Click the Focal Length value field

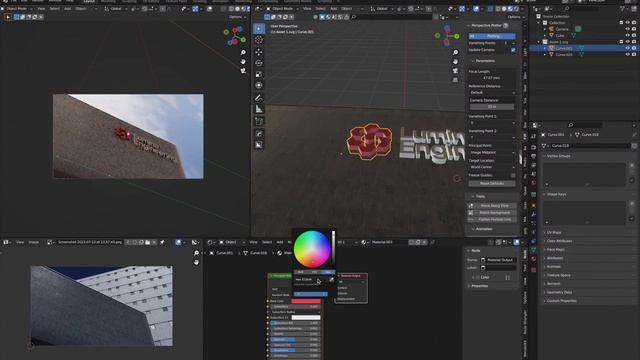click(x=491, y=78)
